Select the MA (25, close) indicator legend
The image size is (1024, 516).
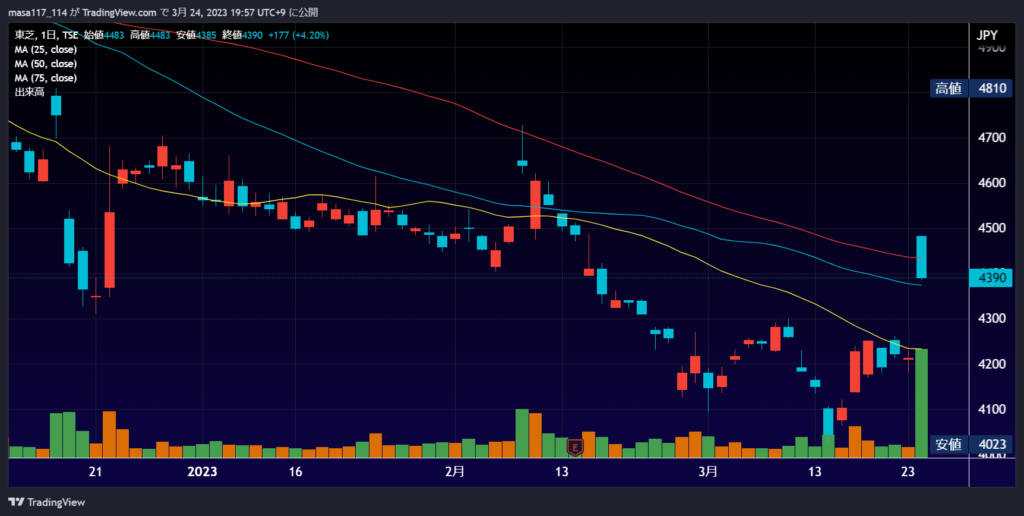click(x=46, y=50)
